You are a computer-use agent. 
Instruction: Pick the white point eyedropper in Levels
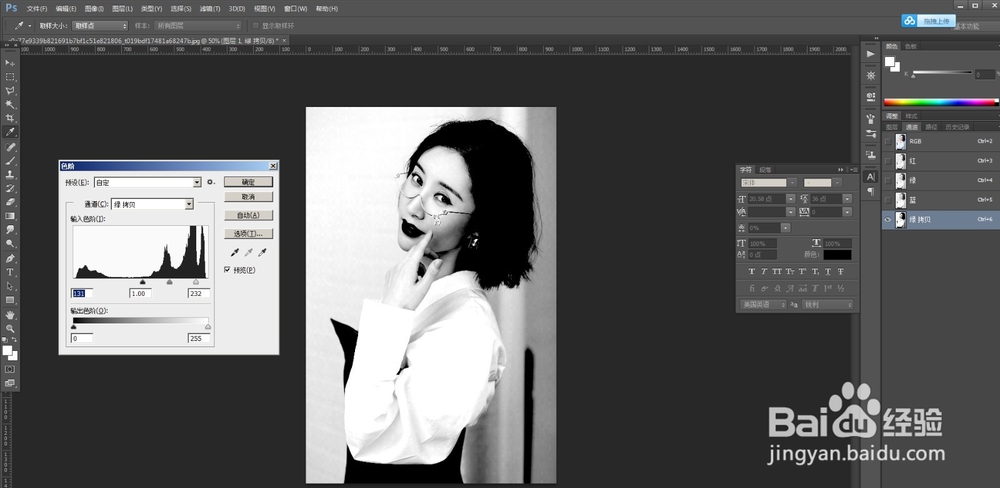pyautogui.click(x=262, y=253)
